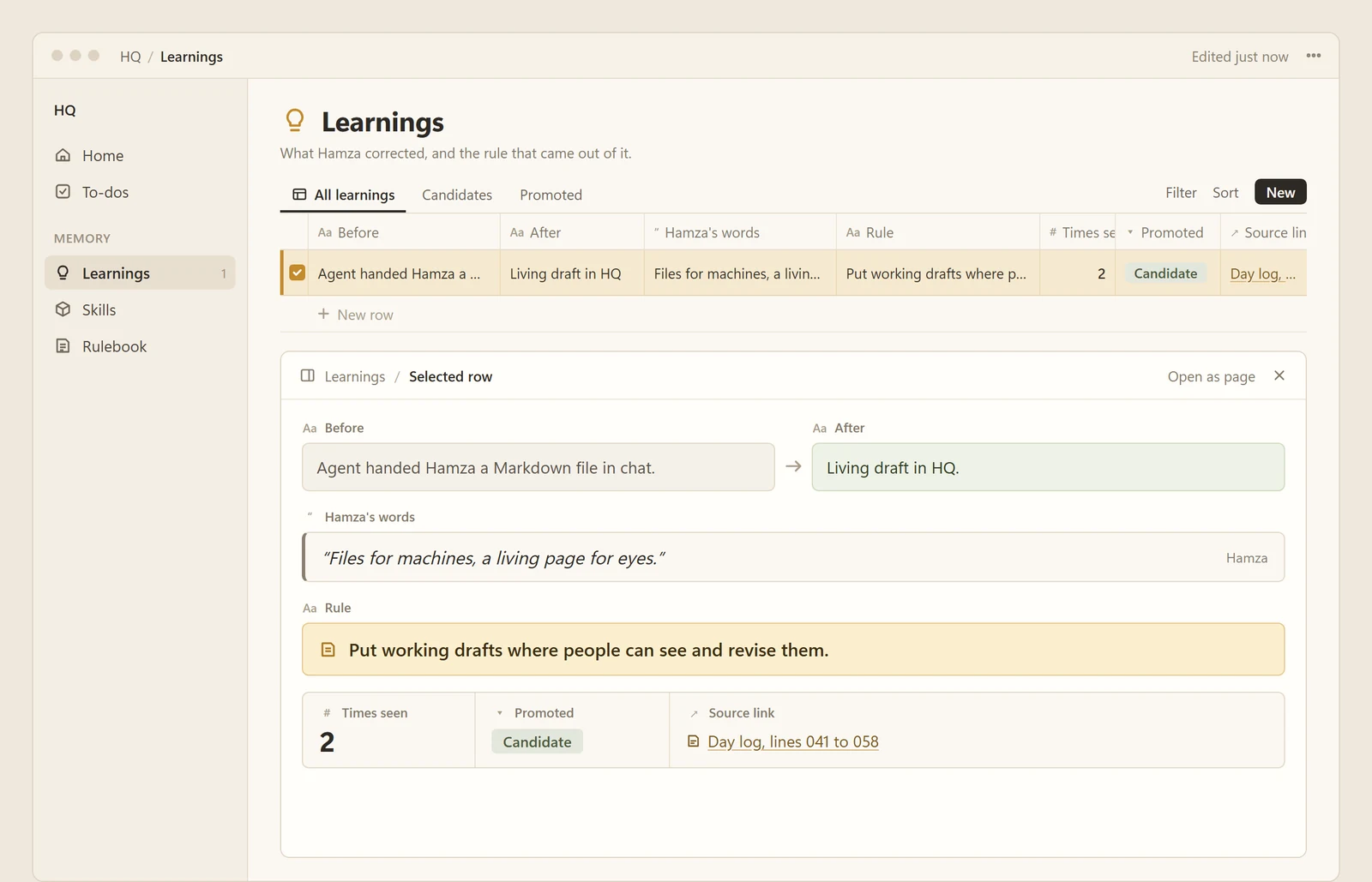Click the 'Agent handed Hamza a ...' table cell
Viewport: 1372px width, 882px height.
404,273
